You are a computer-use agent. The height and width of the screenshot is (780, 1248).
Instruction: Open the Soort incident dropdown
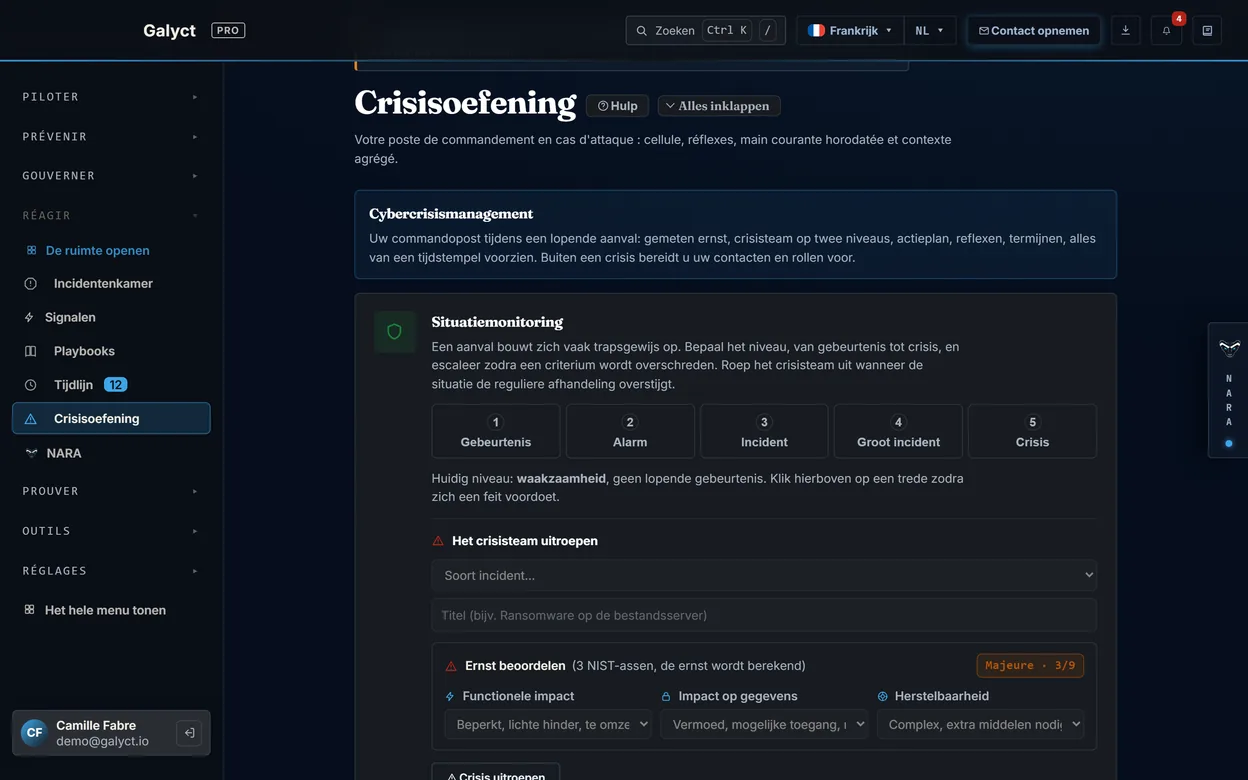click(x=764, y=575)
